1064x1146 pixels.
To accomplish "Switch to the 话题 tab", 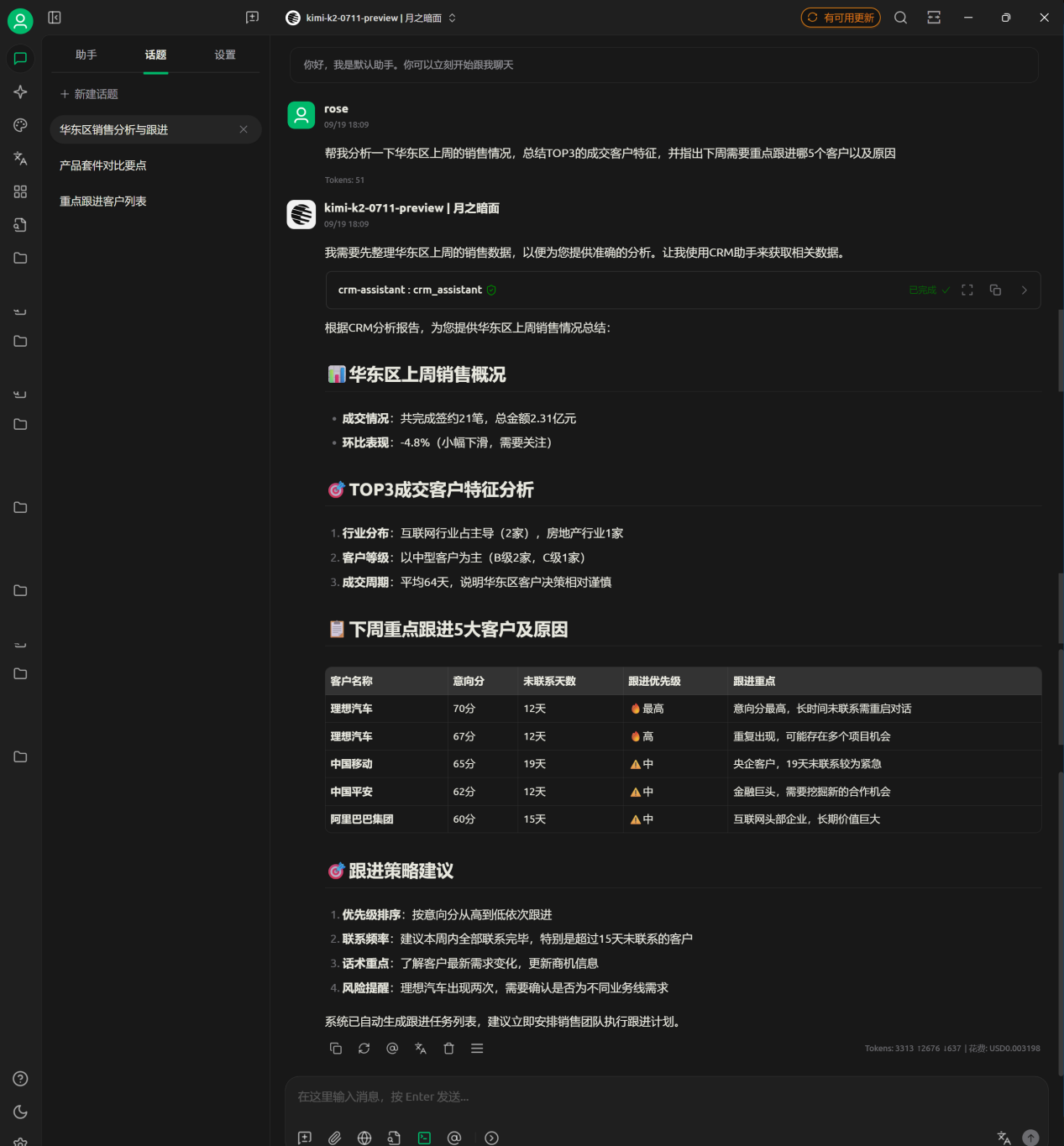I will [x=155, y=55].
